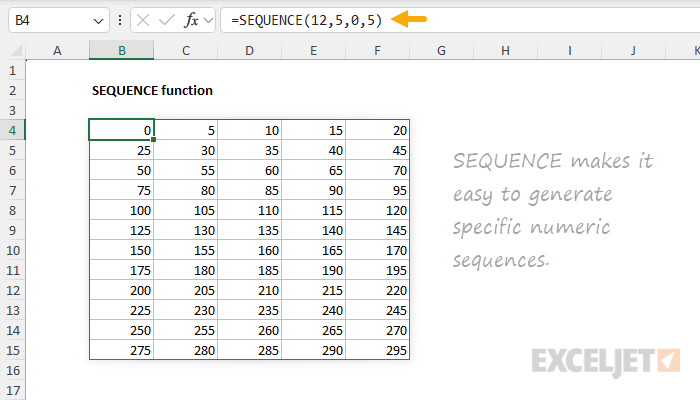Select row 15 header

(12, 350)
